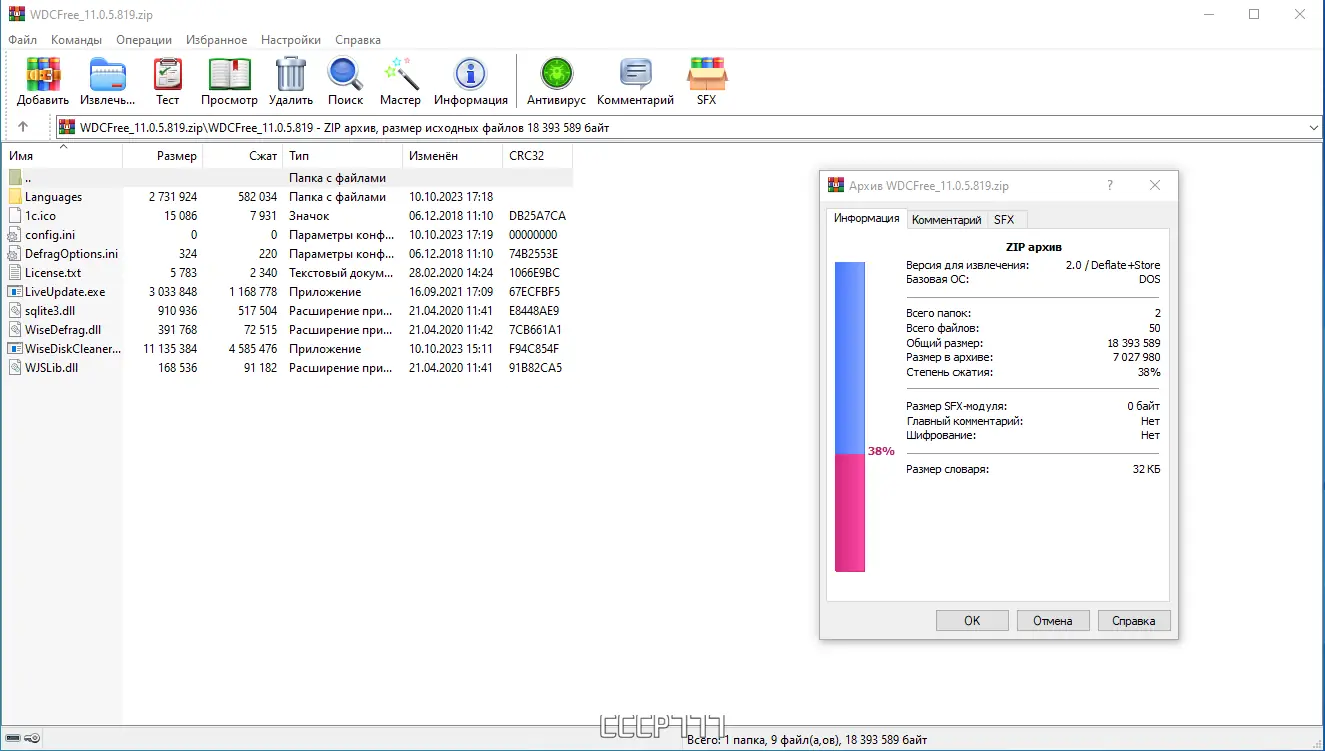Click the date 21.04.2020 11:42
Image resolution: width=1325 pixels, height=751 pixels.
[x=451, y=330]
